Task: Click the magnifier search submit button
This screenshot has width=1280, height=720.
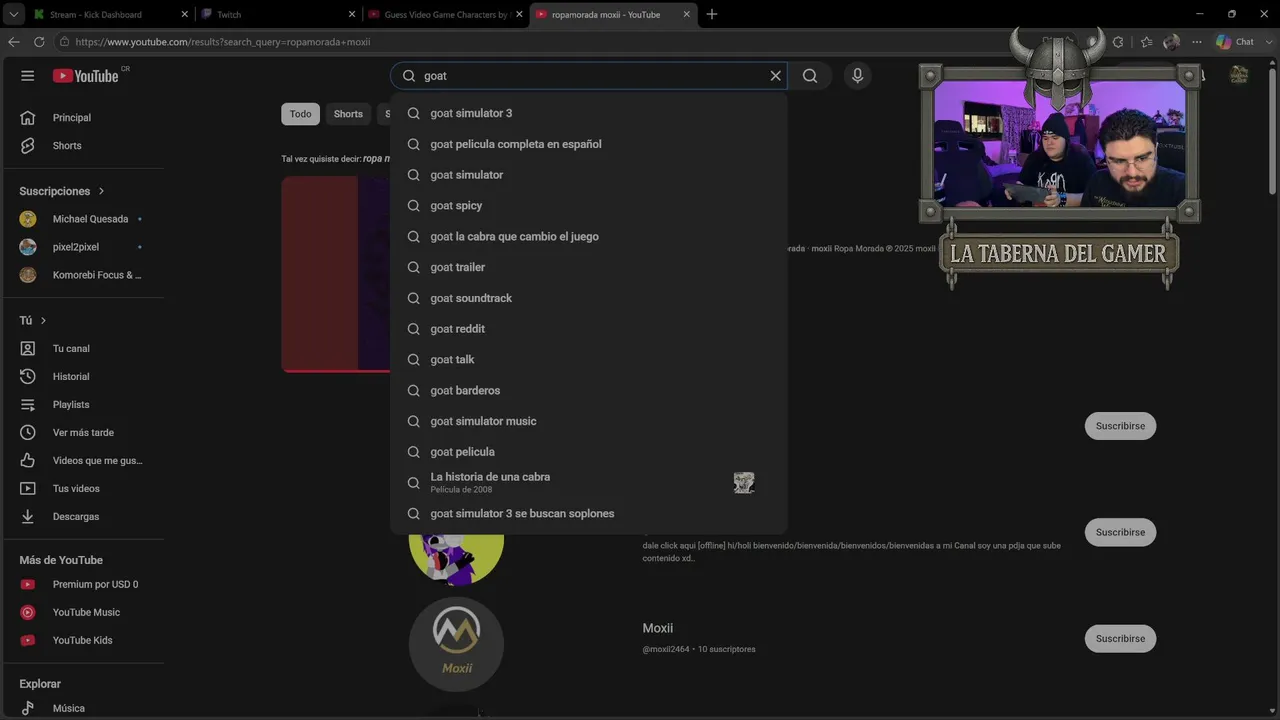Action: coord(810,76)
